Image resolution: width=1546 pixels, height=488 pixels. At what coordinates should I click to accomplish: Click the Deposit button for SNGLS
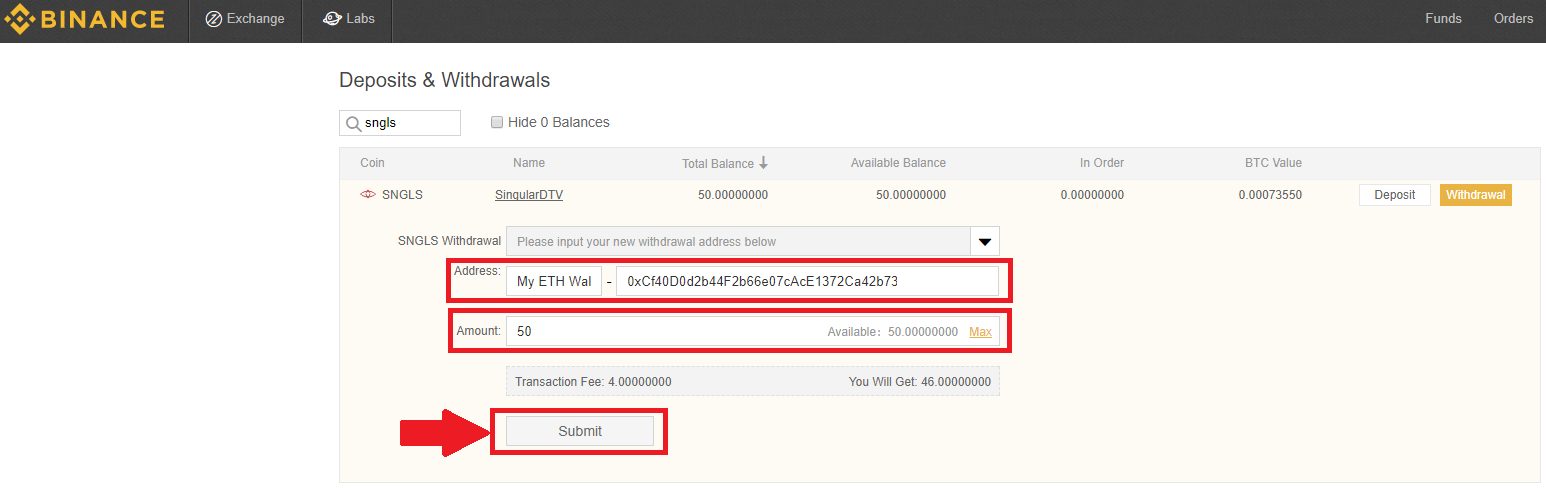pos(1395,195)
